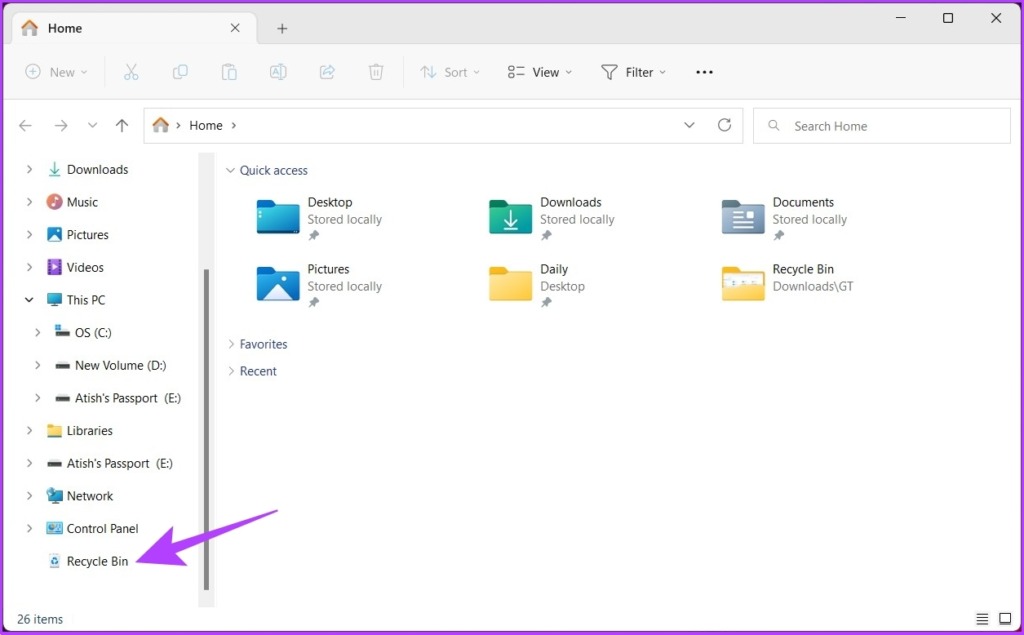
Task: Open the Sort dropdown menu
Action: [x=450, y=72]
